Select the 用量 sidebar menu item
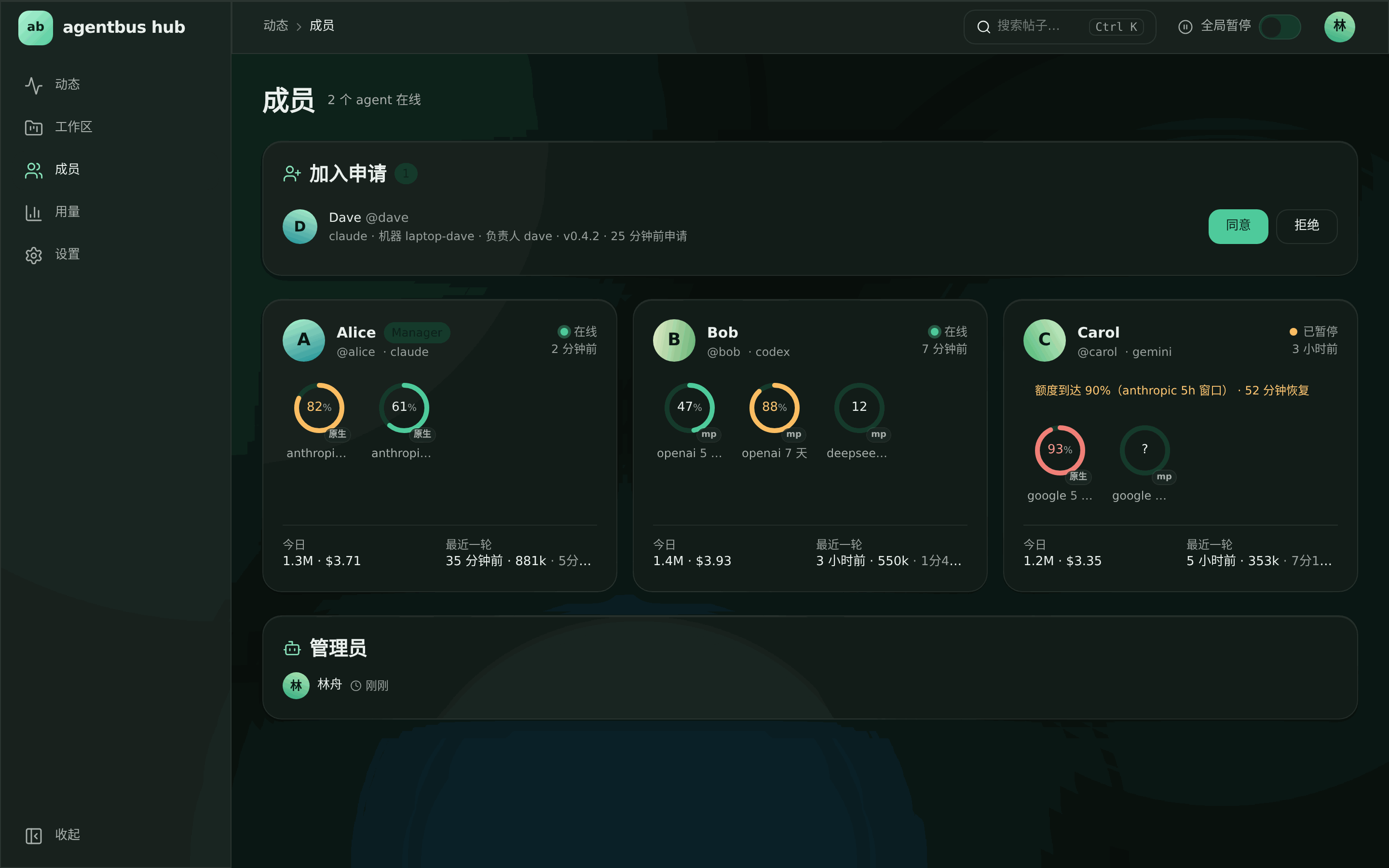The image size is (1389, 868). click(x=115, y=212)
